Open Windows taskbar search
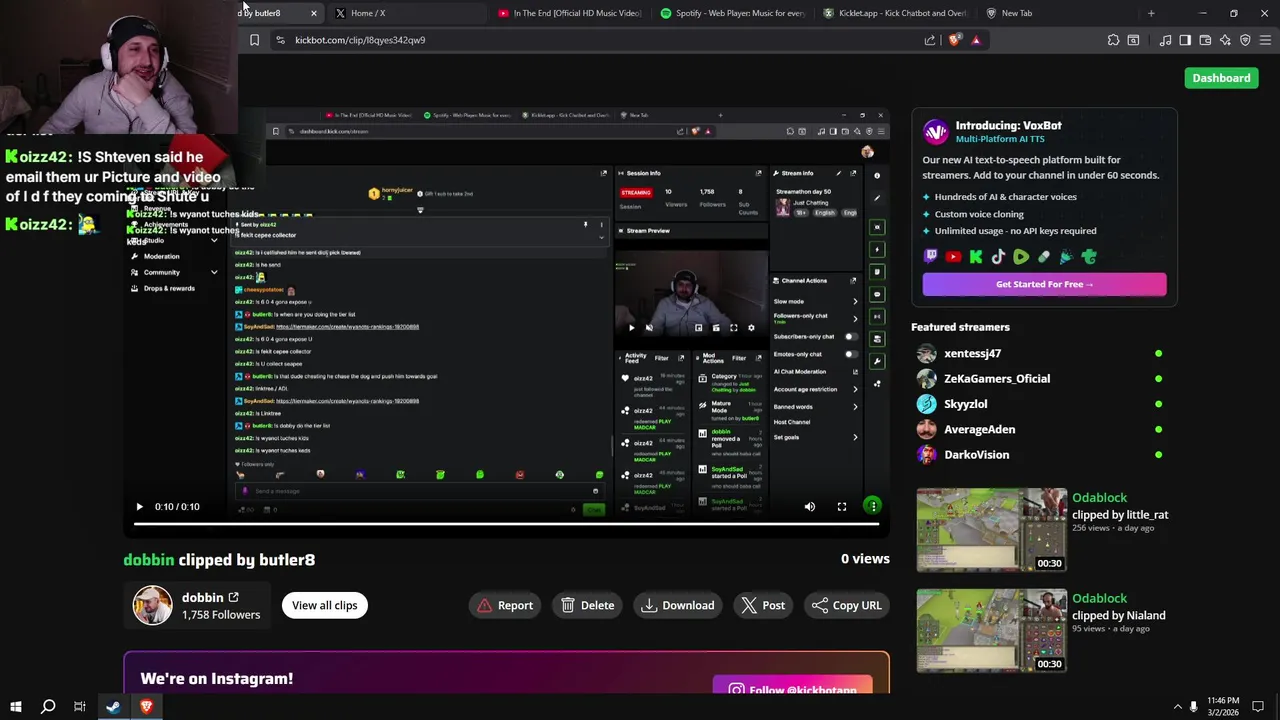 coord(48,706)
